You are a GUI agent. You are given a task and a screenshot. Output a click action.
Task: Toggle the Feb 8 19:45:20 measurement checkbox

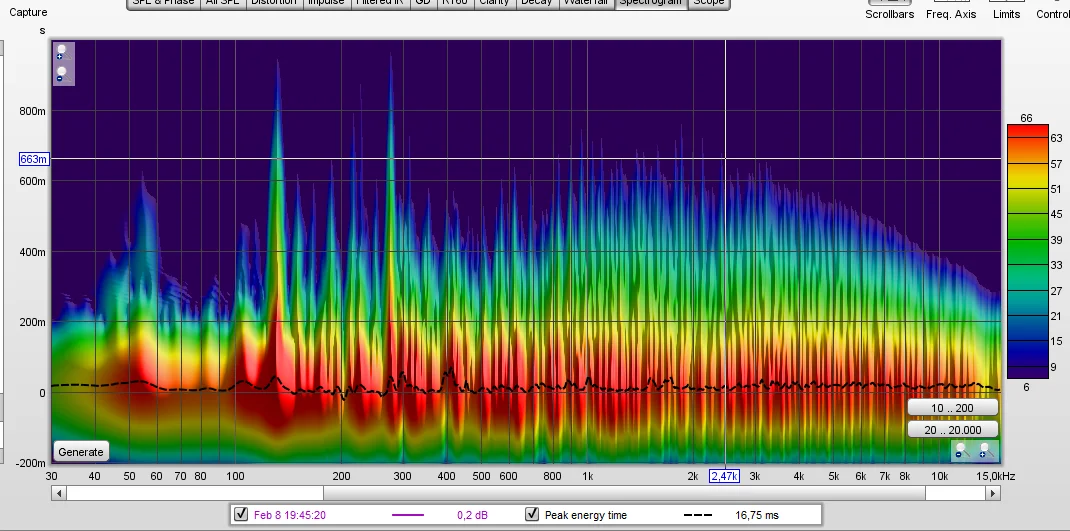pos(240,515)
